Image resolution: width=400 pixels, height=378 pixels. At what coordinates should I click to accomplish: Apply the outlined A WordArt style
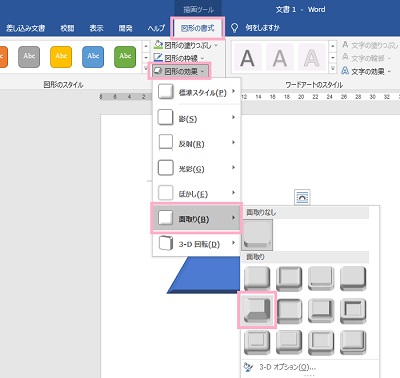pos(312,58)
